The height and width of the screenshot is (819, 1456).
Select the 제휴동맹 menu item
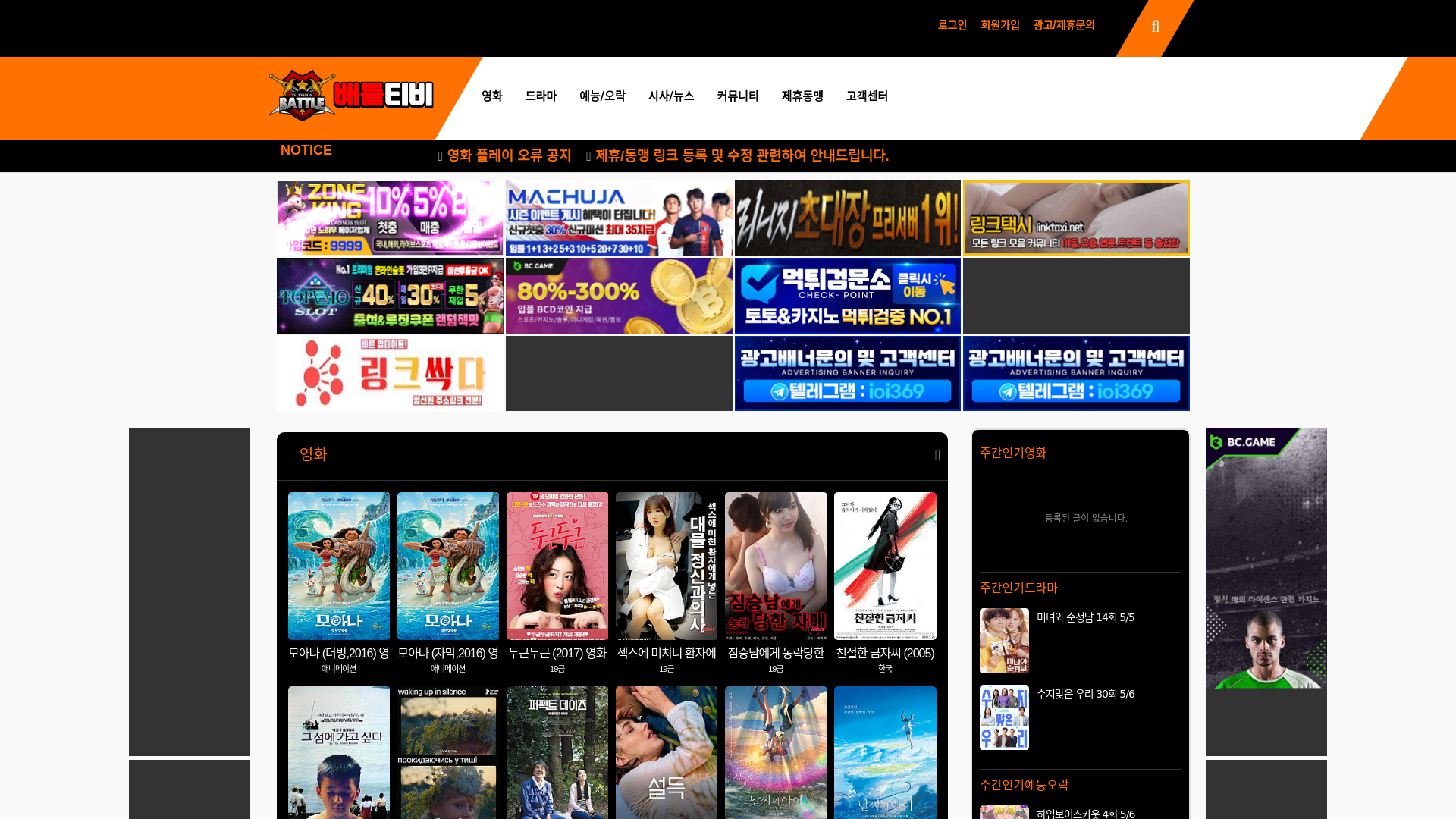coord(802,96)
